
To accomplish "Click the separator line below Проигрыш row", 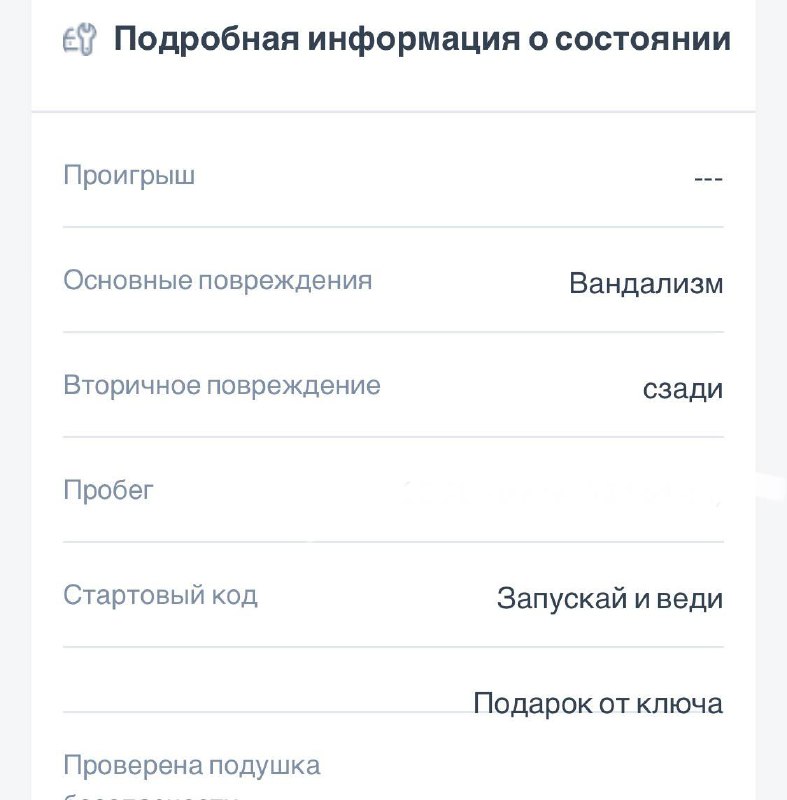I will [393, 227].
